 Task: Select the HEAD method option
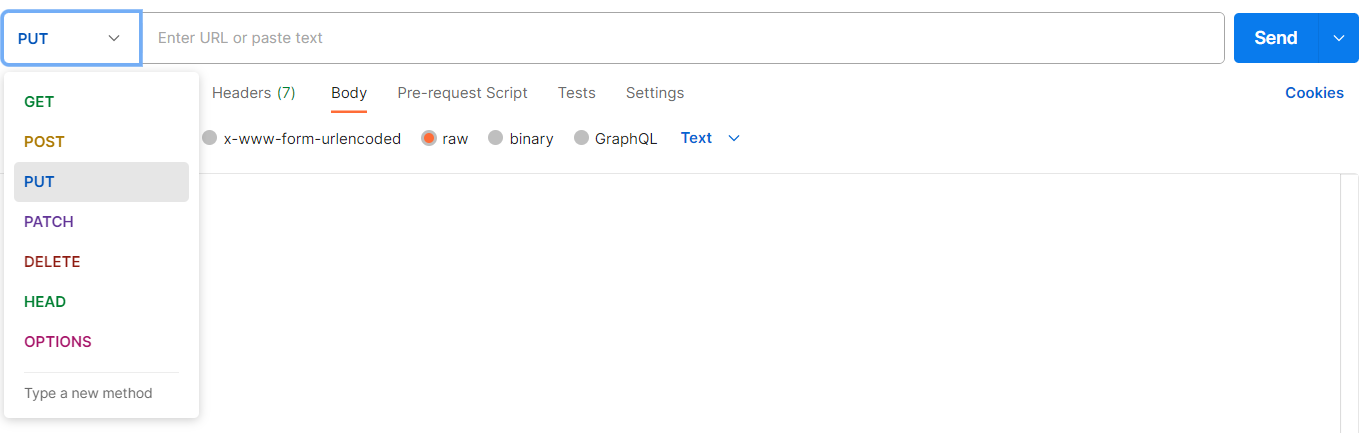coord(45,302)
